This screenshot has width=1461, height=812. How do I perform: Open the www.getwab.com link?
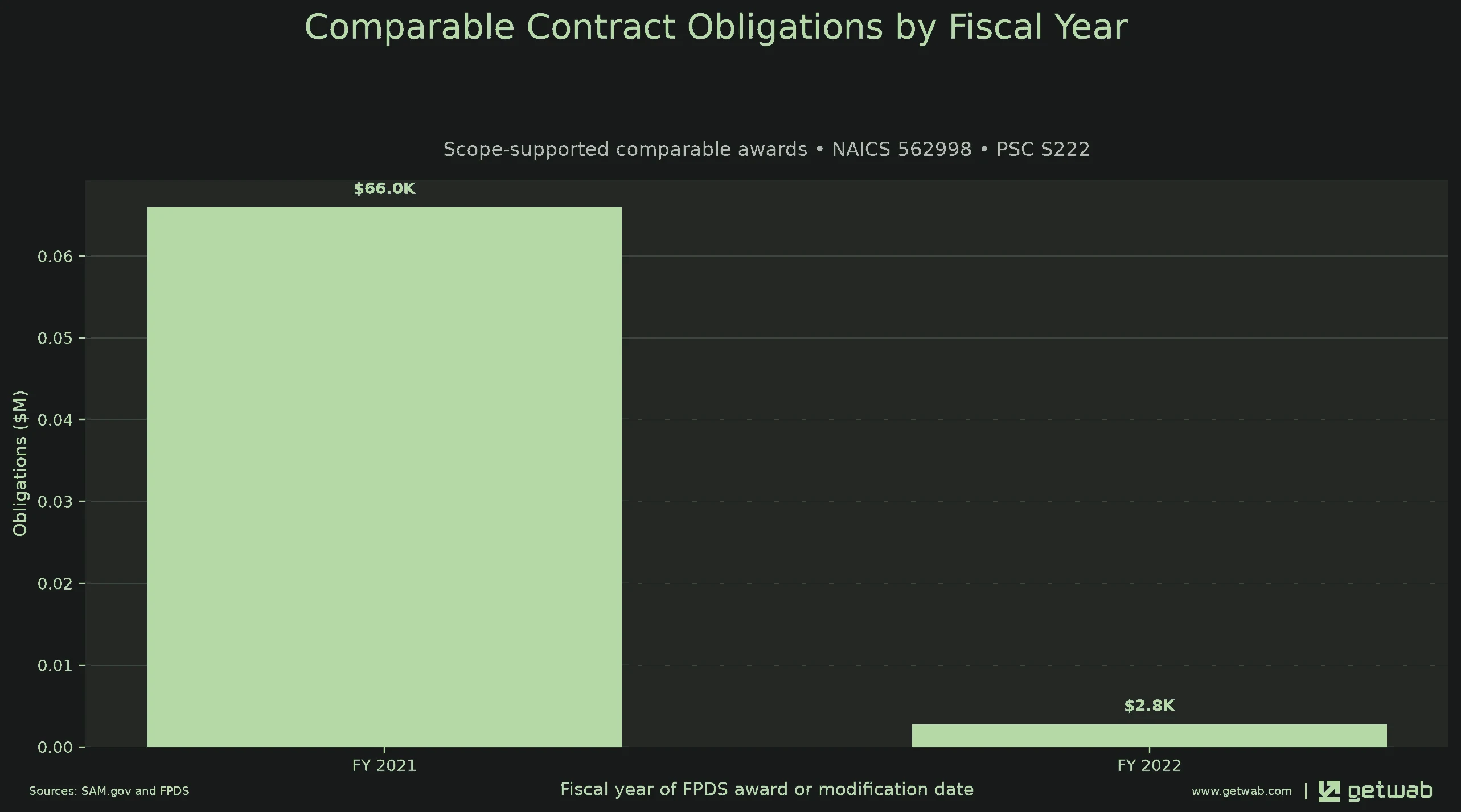coord(1241,791)
